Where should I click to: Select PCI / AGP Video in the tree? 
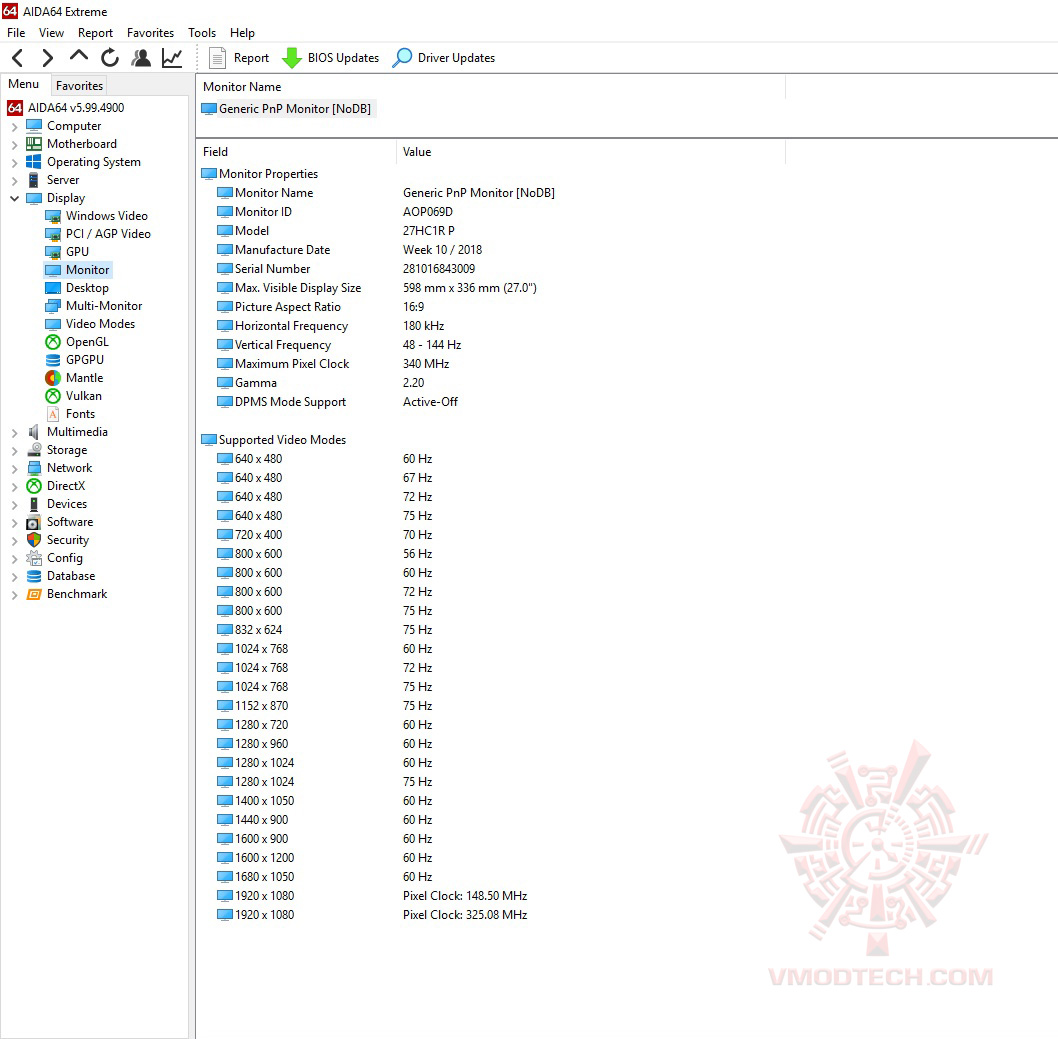click(x=98, y=234)
